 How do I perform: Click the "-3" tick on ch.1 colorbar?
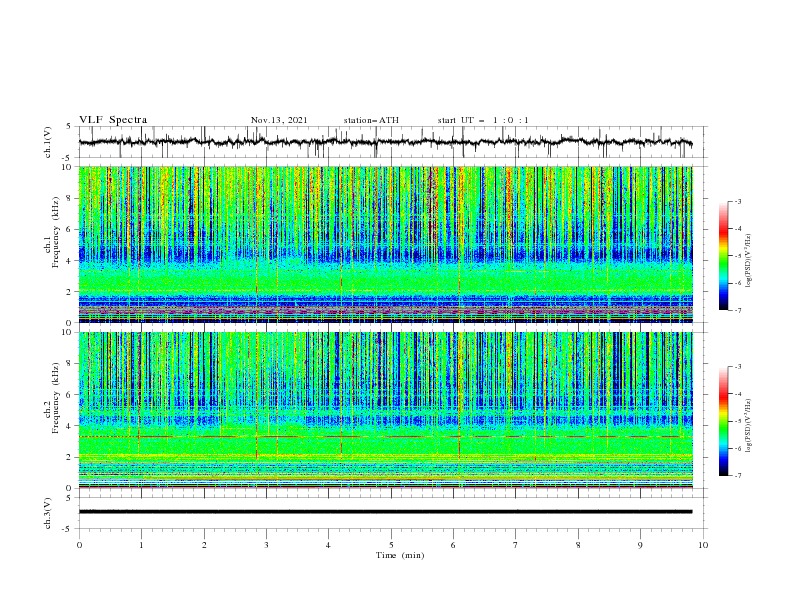pos(737,201)
